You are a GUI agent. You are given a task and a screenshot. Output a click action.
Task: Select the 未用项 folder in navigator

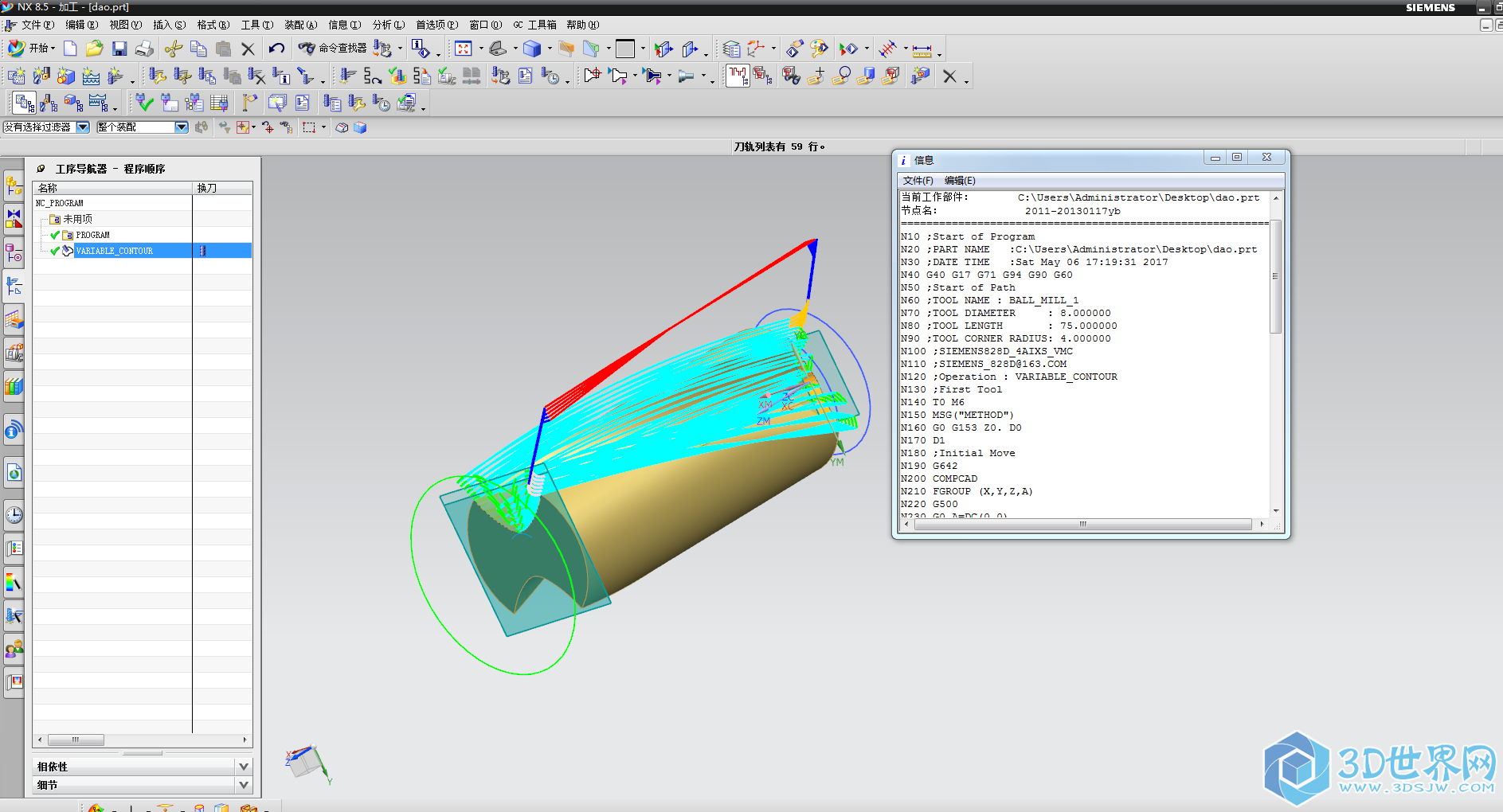point(77,219)
